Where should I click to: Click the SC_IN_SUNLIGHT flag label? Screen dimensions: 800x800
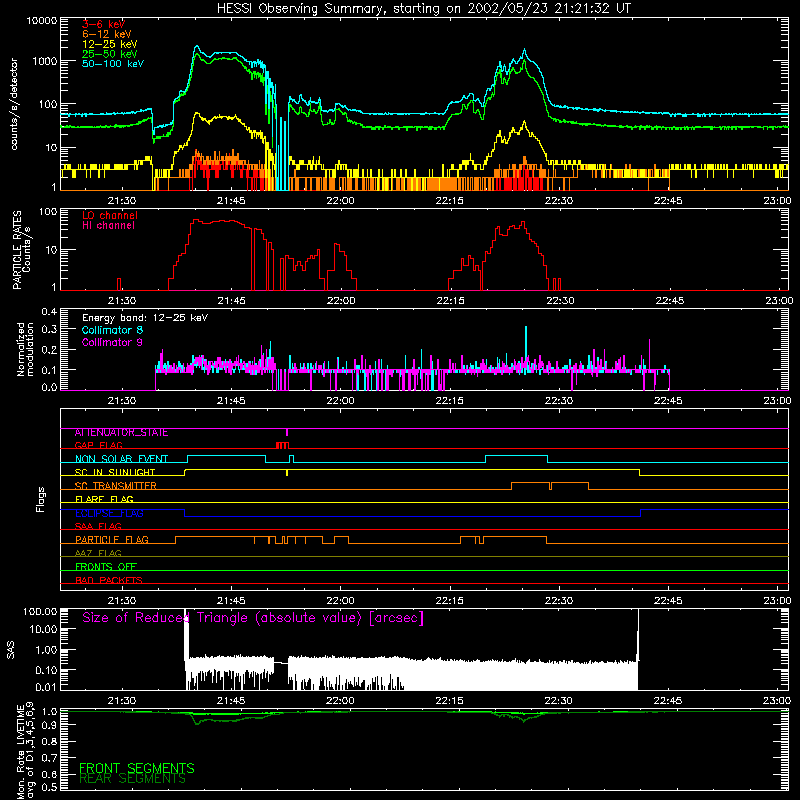pos(115,472)
